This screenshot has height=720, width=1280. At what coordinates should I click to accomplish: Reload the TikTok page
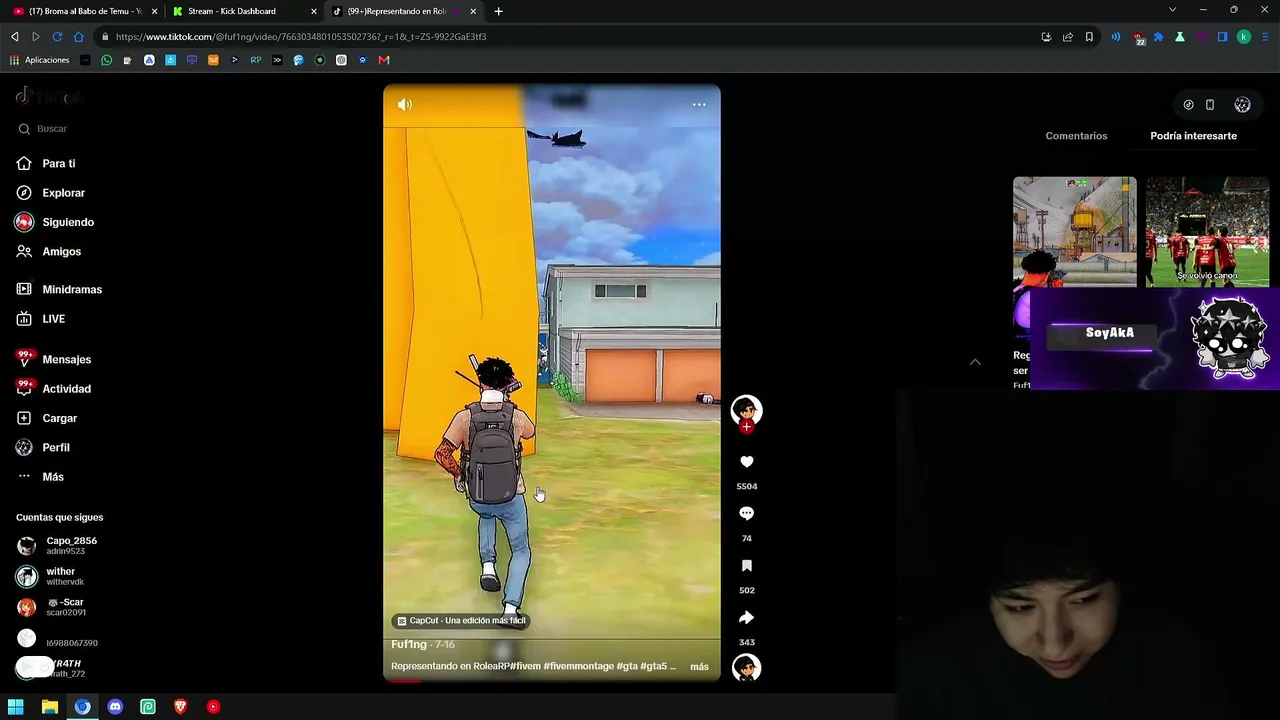57,37
